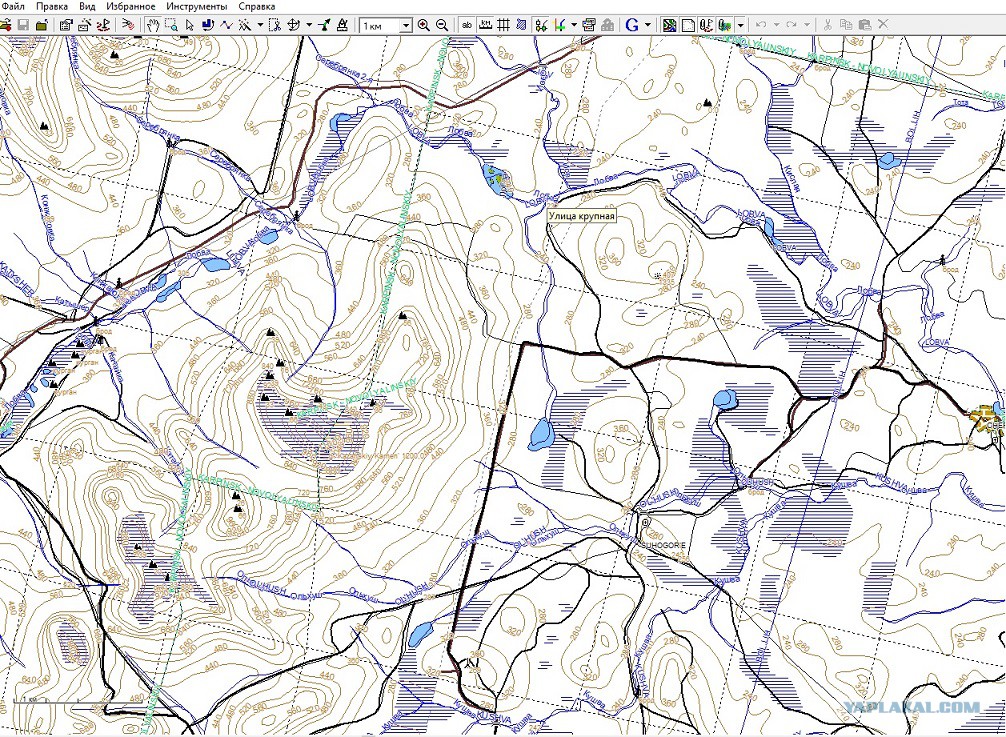Toggle the ab object labels display

point(467,25)
